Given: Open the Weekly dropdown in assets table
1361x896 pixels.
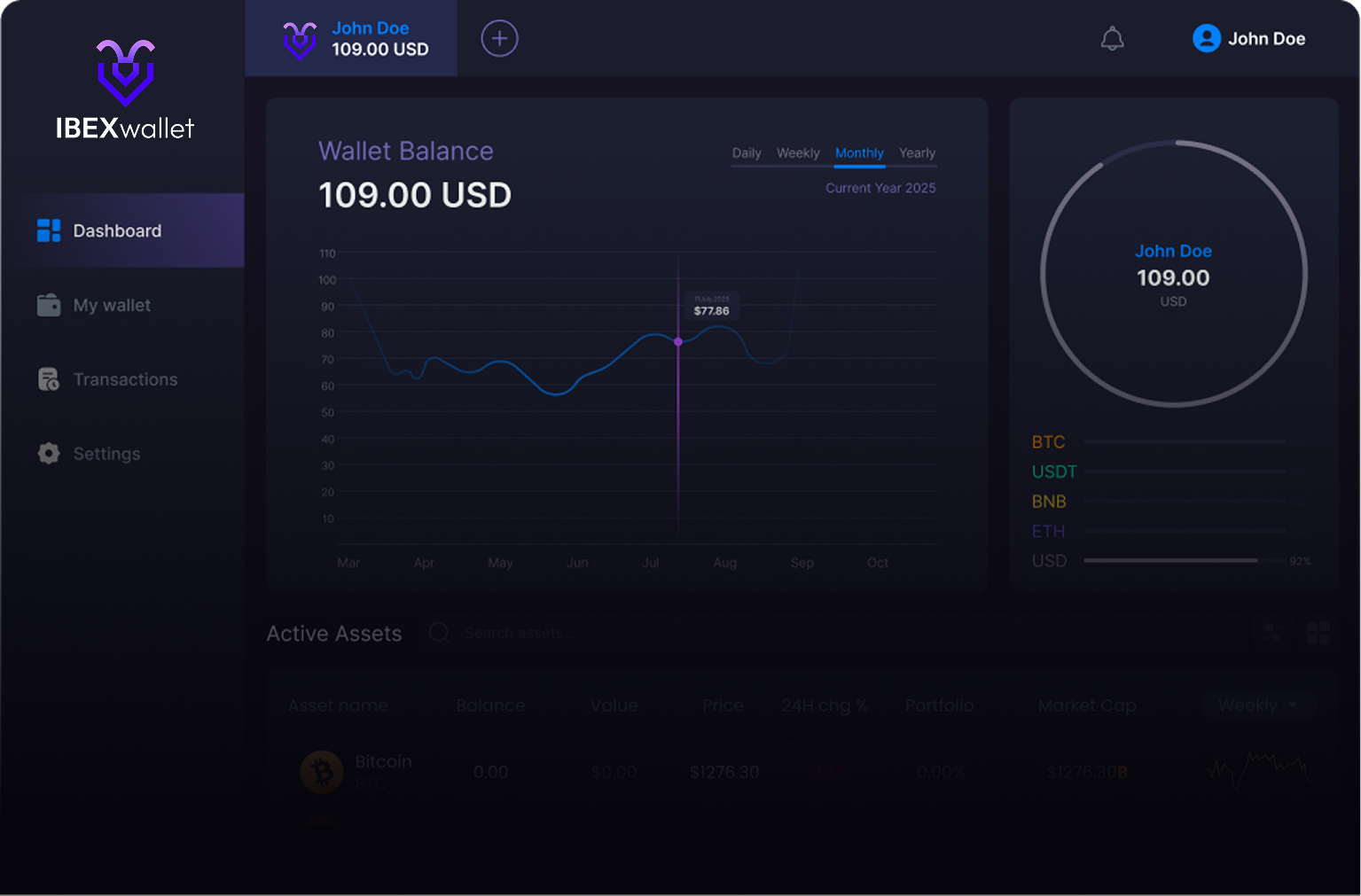Looking at the screenshot, I should click(x=1257, y=705).
